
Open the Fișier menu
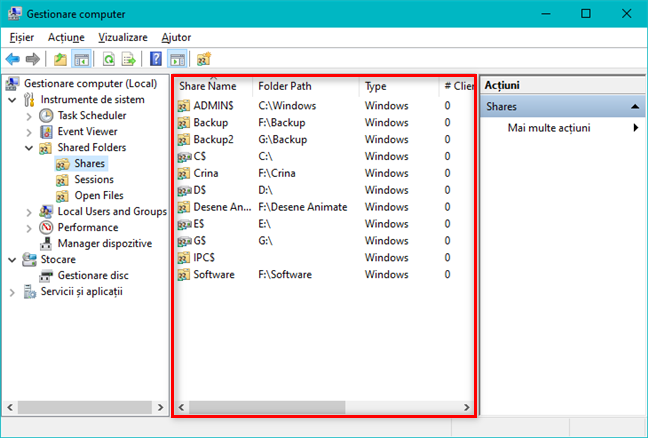[21, 37]
